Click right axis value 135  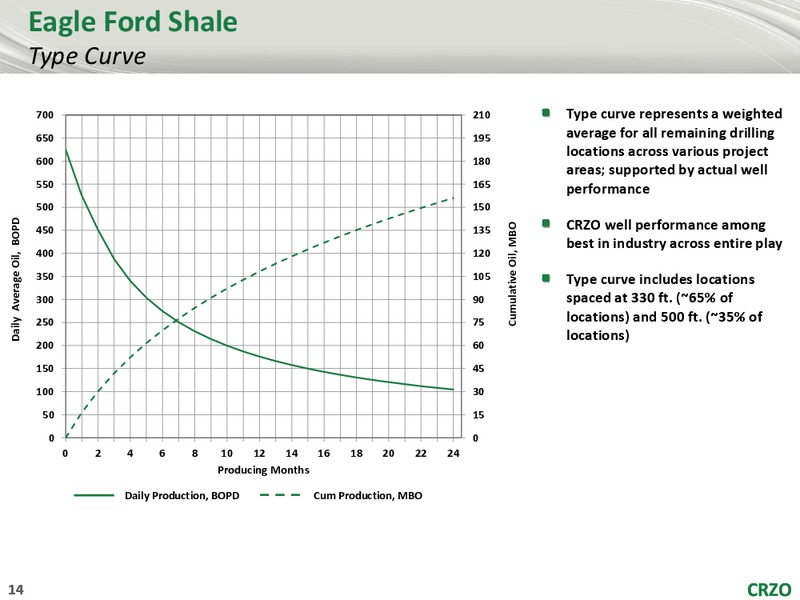[x=482, y=230]
